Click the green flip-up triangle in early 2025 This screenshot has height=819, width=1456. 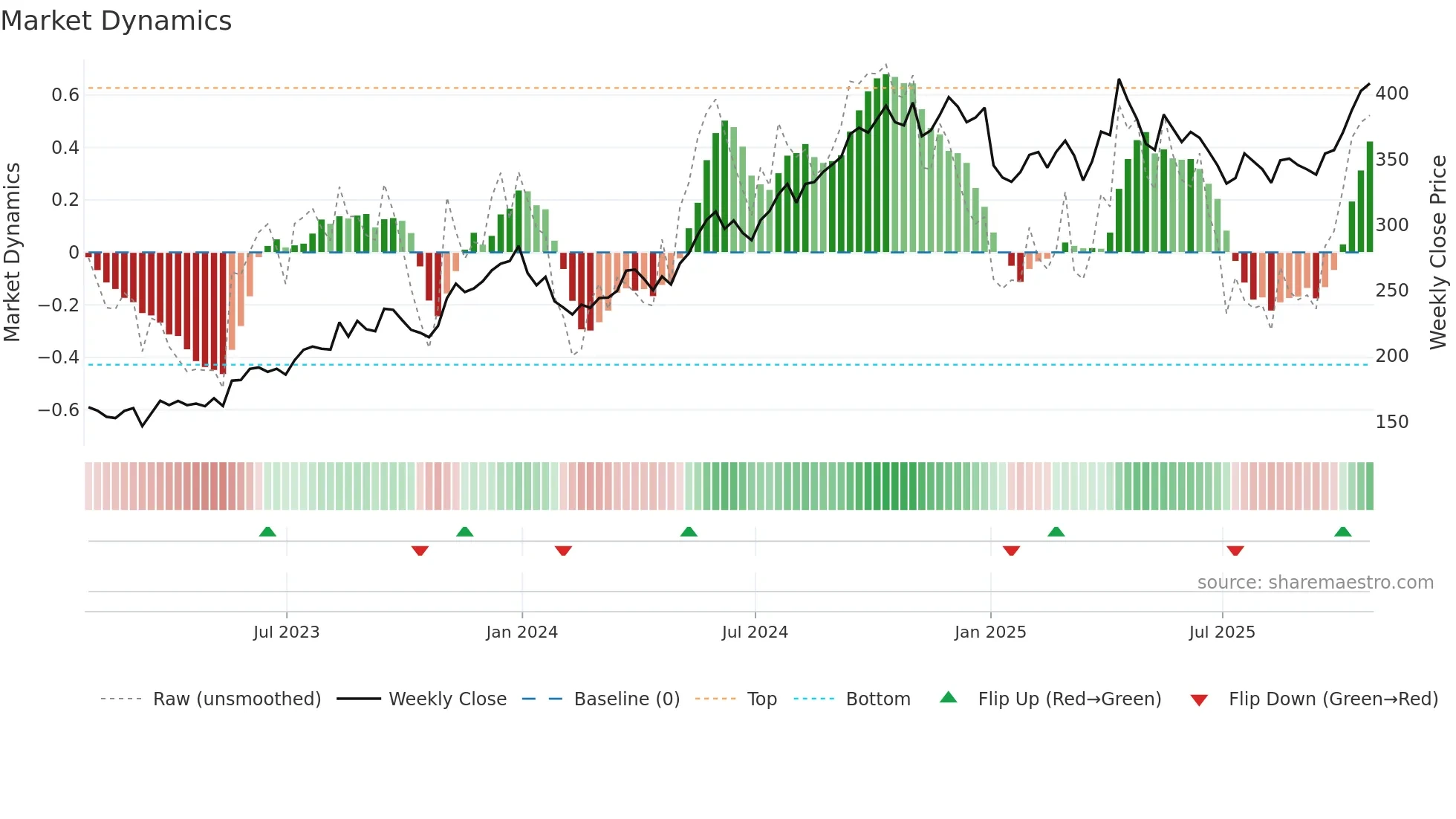[x=1056, y=531]
